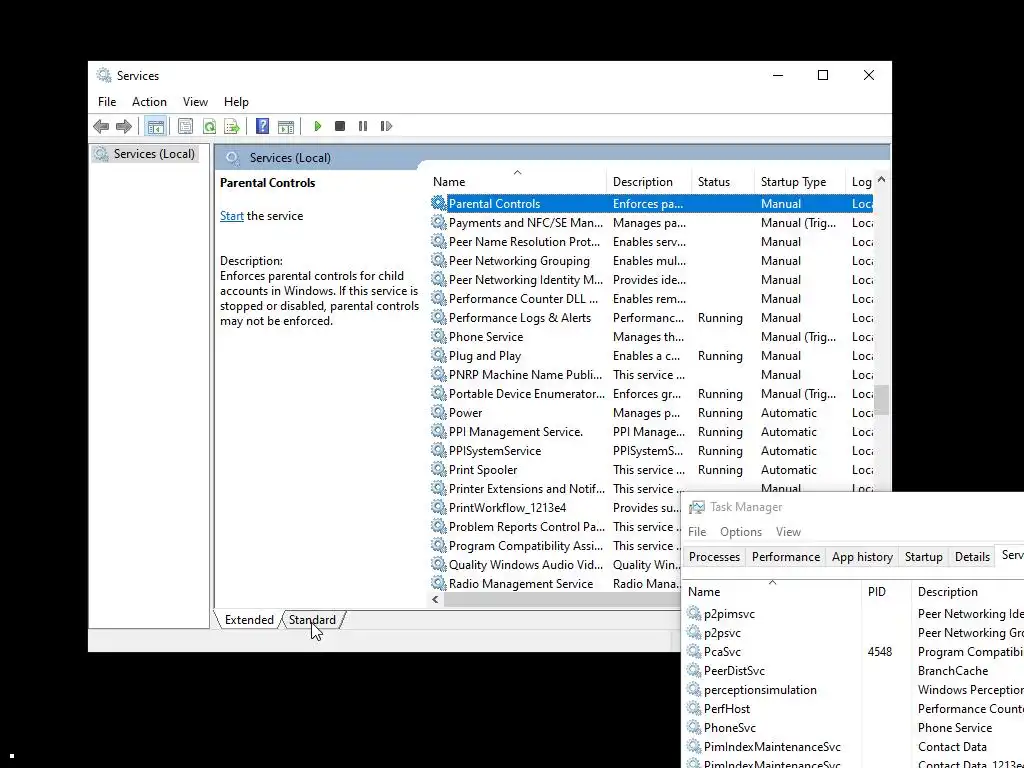1024x768 pixels.
Task: Click the gear icon beside Print Spooler
Action: [x=438, y=469]
